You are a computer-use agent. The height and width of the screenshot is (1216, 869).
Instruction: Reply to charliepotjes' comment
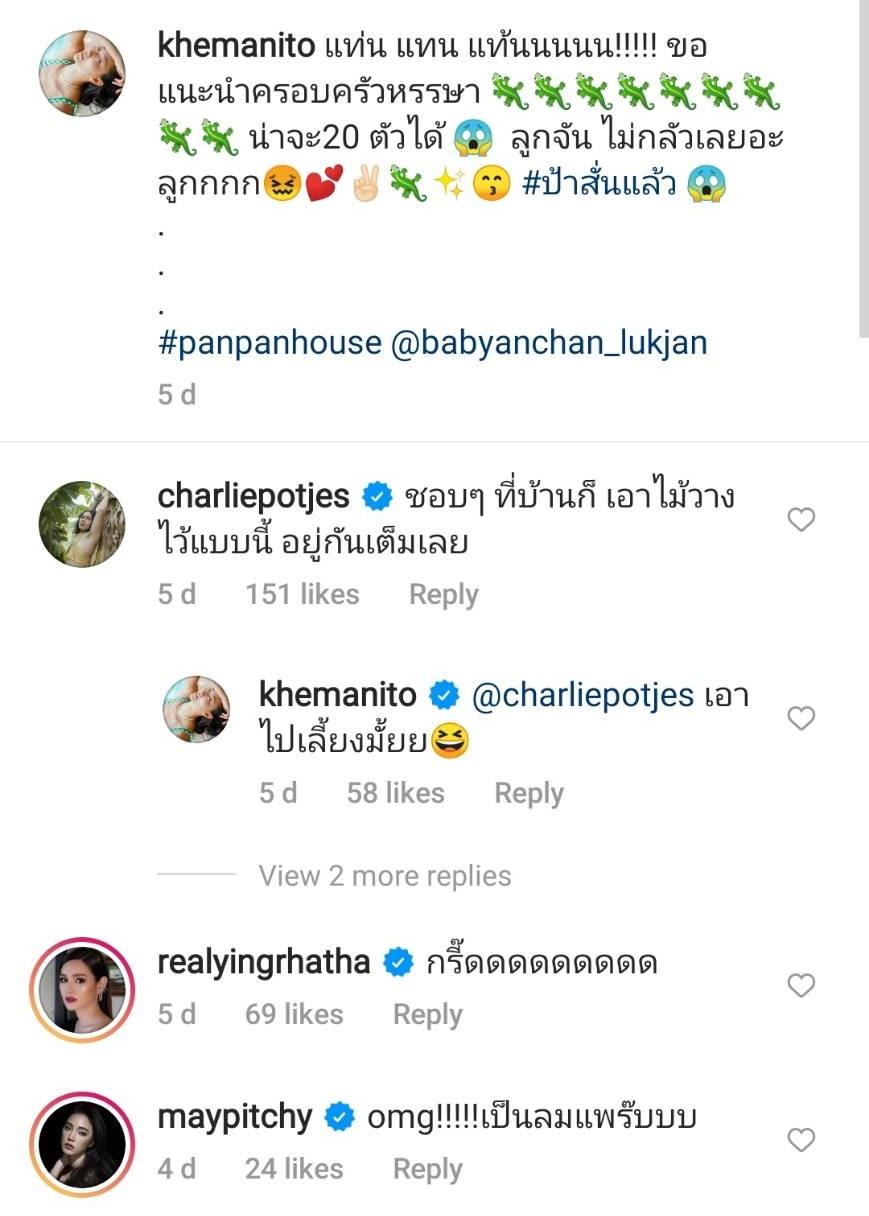pos(443,595)
